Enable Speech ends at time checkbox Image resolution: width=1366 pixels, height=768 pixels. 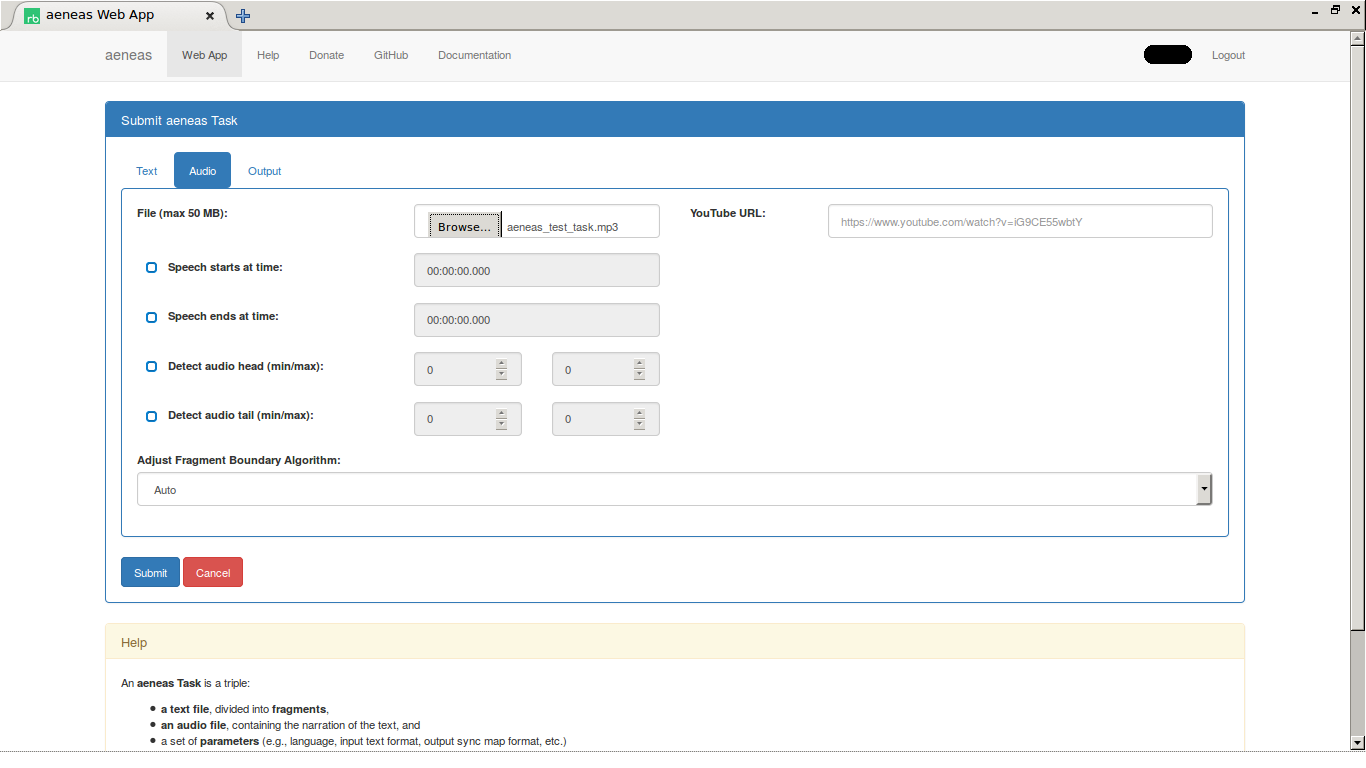coord(152,317)
